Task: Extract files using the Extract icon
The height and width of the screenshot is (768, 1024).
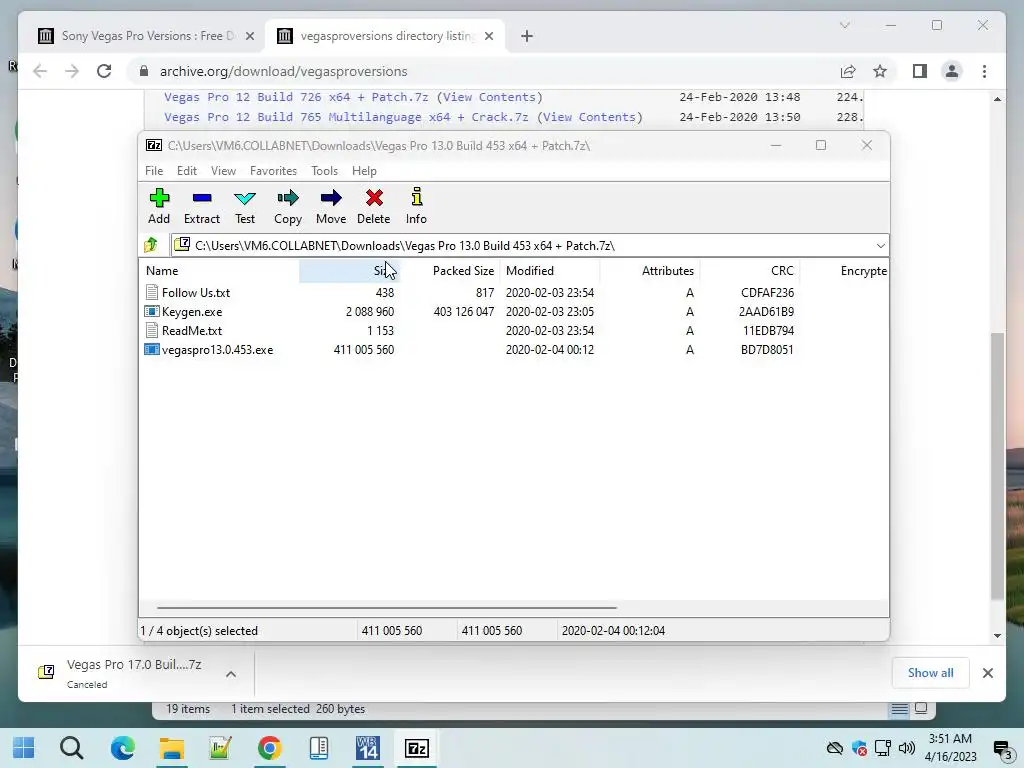Action: coord(202,206)
